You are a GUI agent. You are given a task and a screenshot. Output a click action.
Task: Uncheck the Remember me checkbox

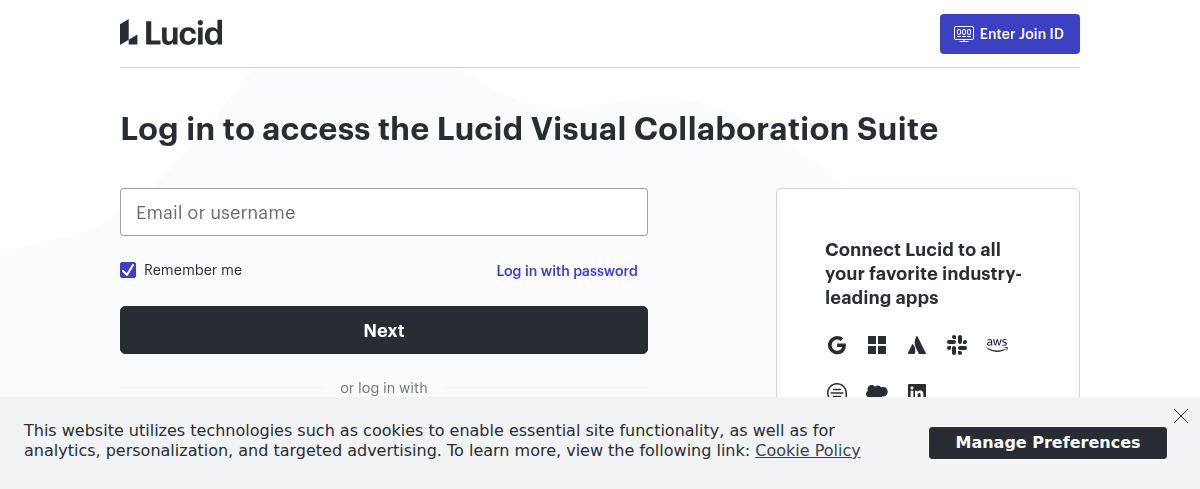128,270
